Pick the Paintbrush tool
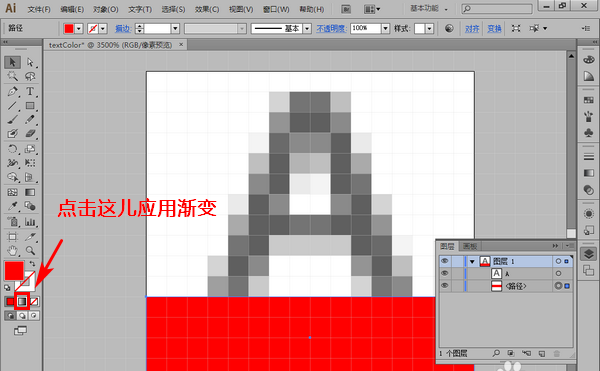The width and height of the screenshot is (600, 371). (12, 119)
